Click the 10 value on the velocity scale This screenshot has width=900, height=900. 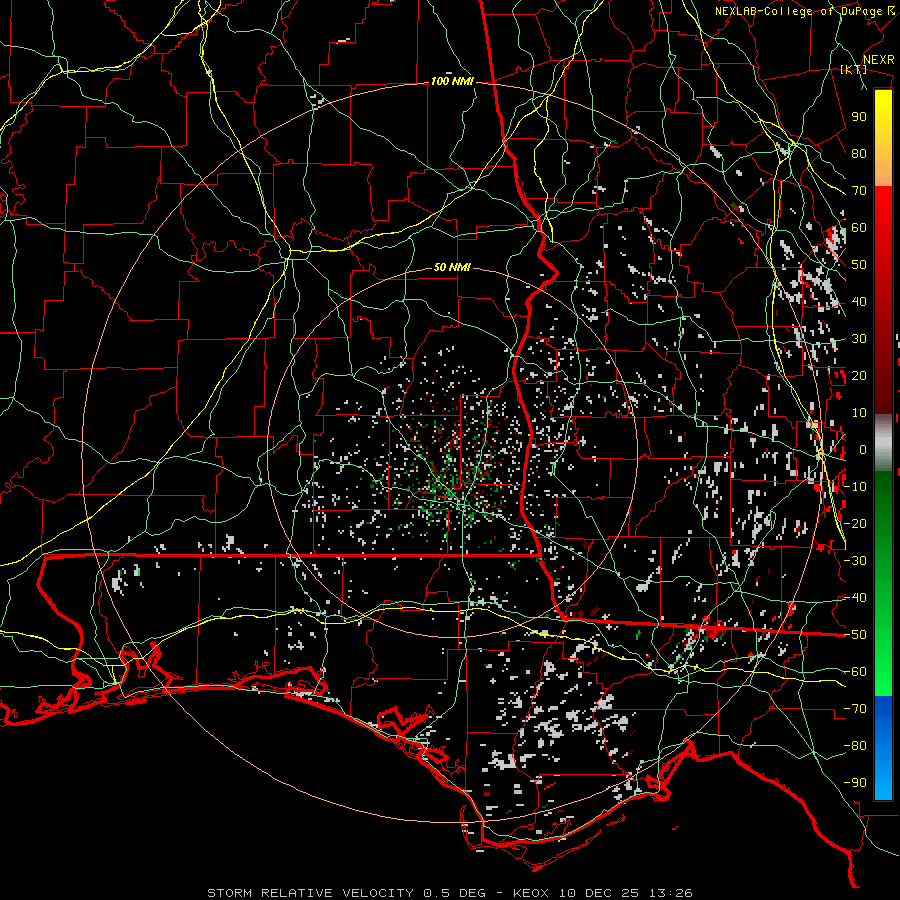[x=859, y=413]
